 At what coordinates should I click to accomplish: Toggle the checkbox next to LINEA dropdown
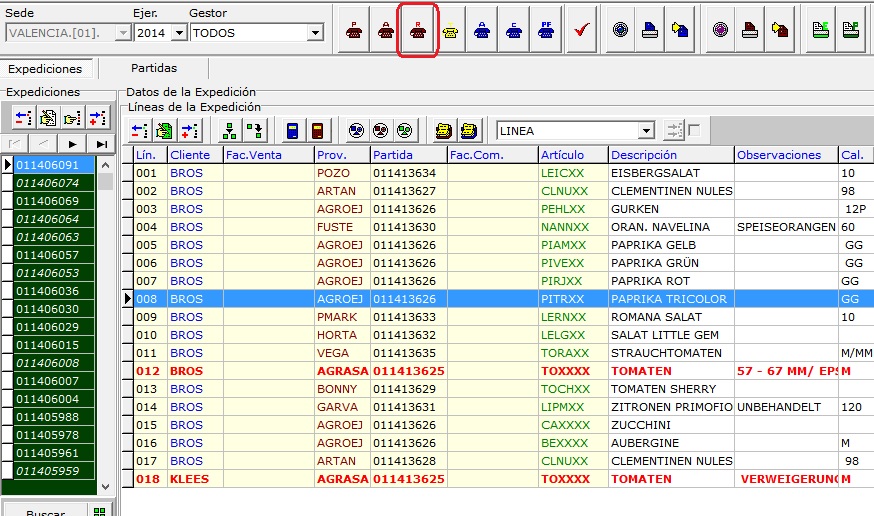(694, 130)
